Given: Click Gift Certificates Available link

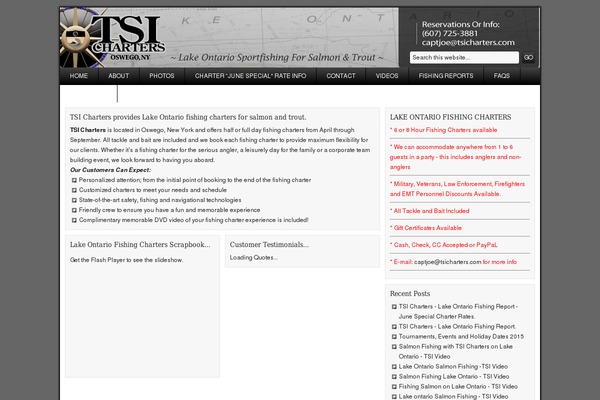Looking at the screenshot, I should (x=426, y=228).
